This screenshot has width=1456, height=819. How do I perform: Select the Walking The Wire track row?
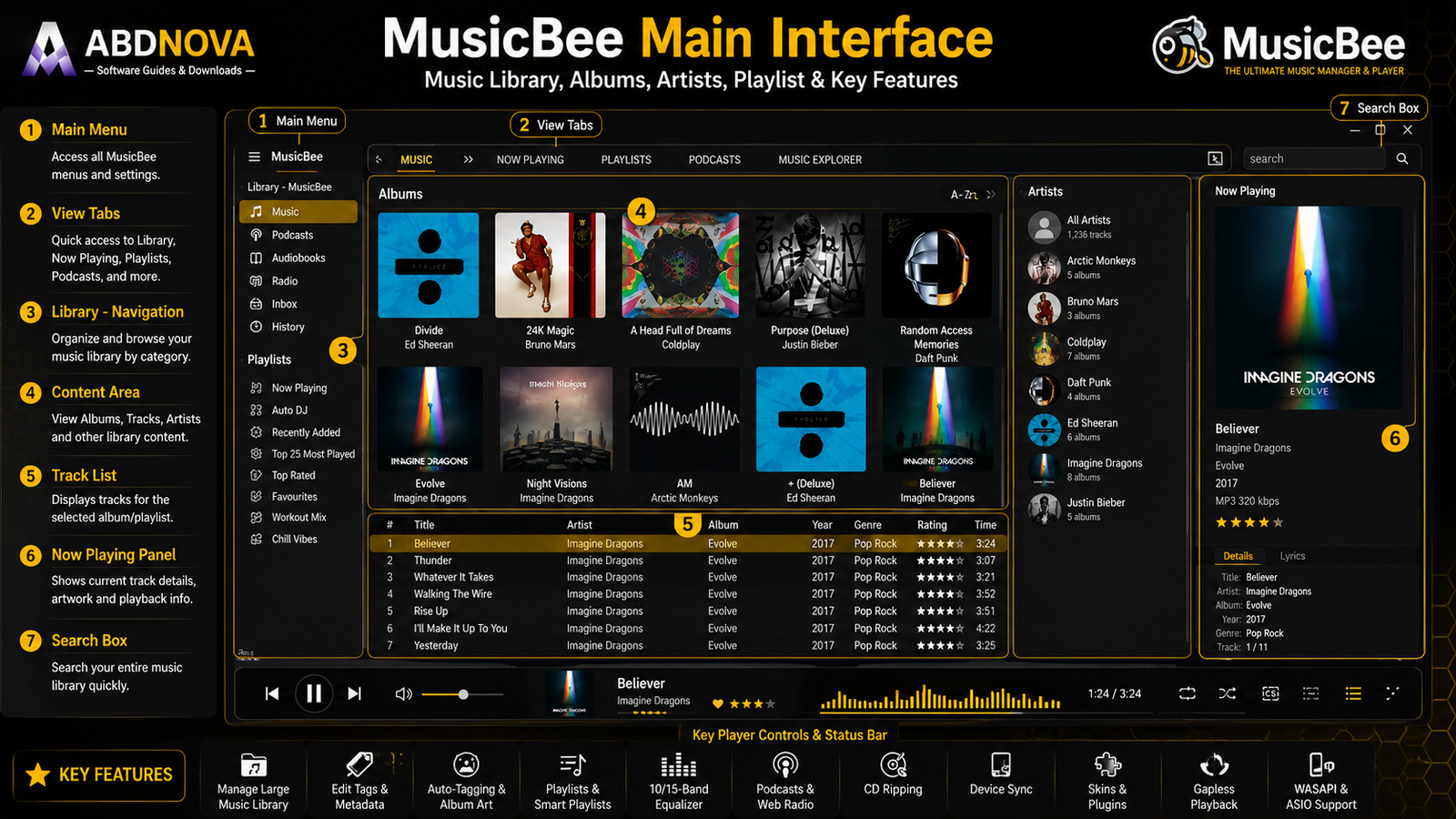click(x=686, y=594)
